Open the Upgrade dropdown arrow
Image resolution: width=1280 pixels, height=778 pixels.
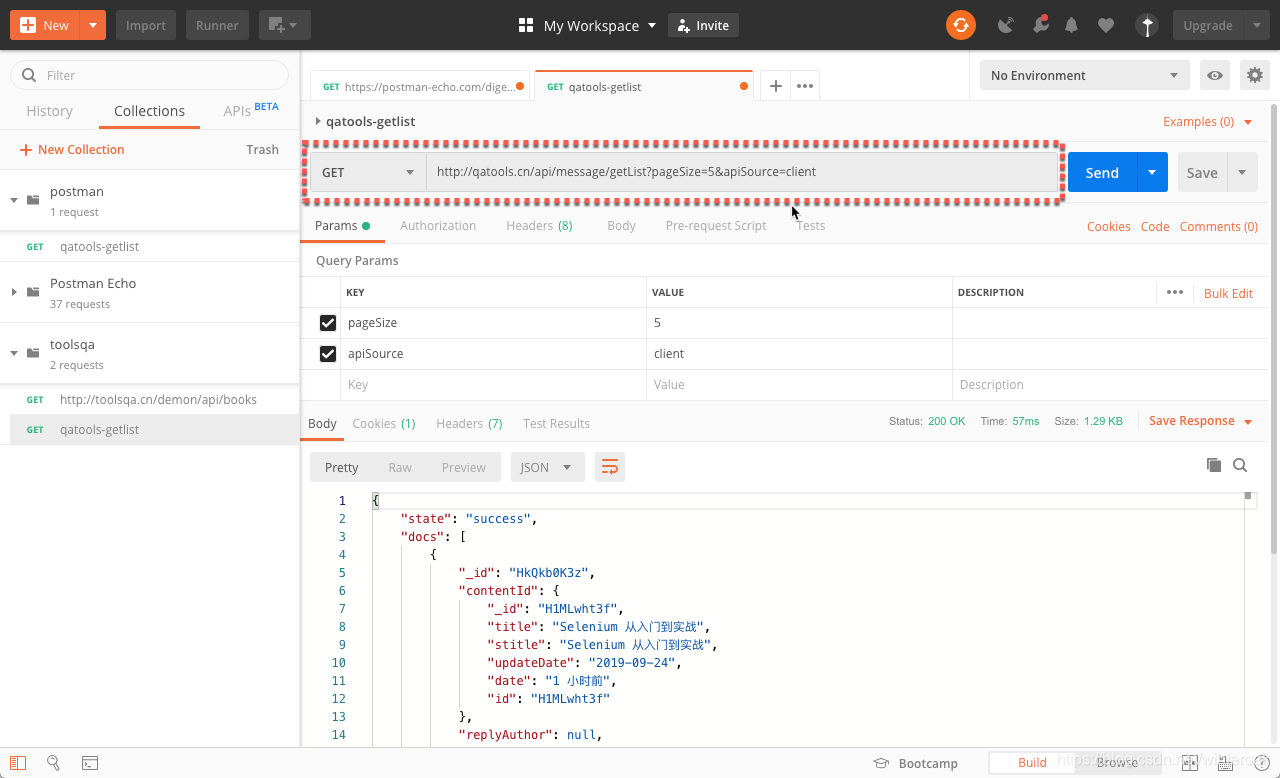click(1256, 25)
